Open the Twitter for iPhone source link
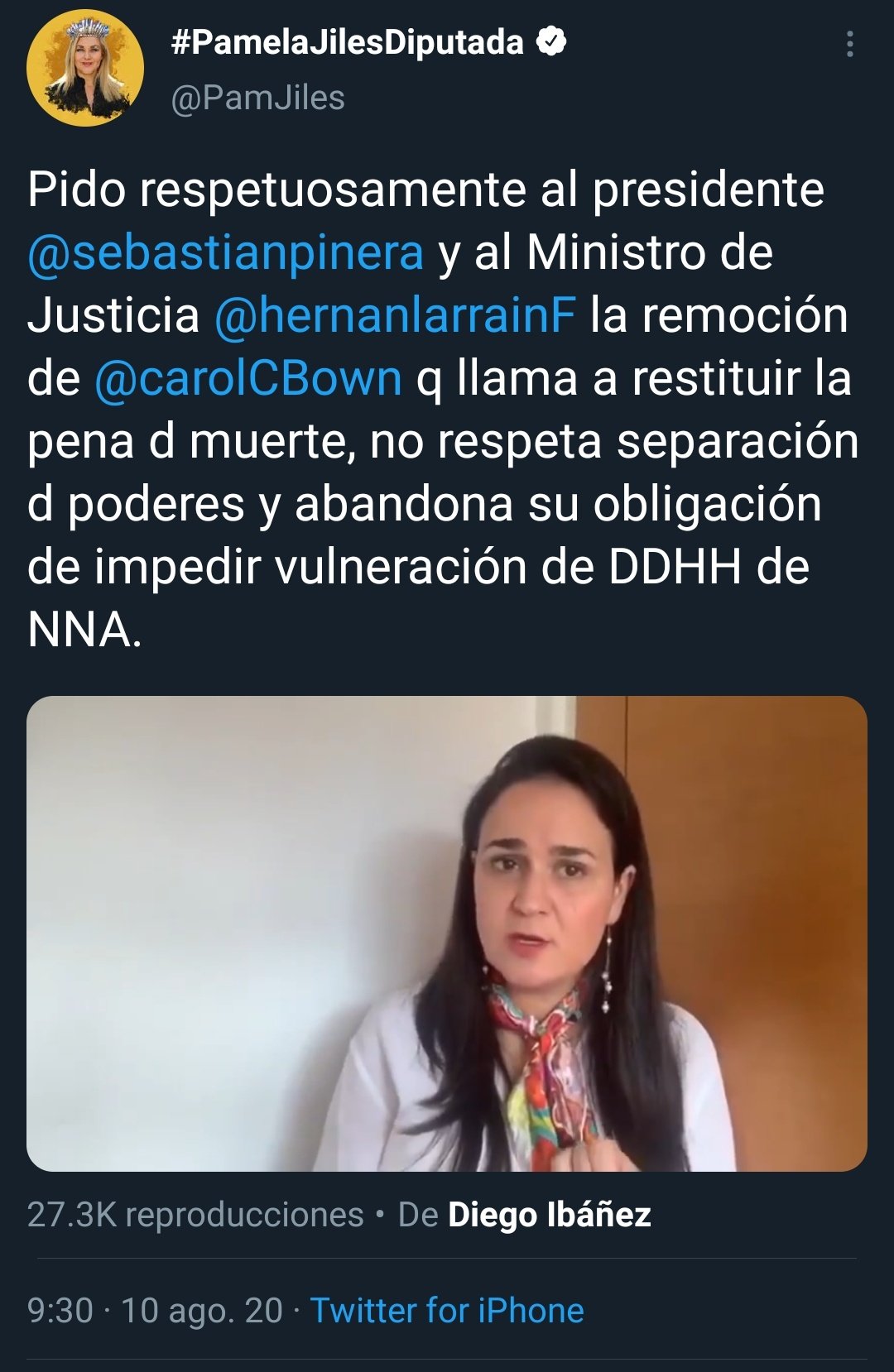894x1372 pixels. [x=447, y=1311]
